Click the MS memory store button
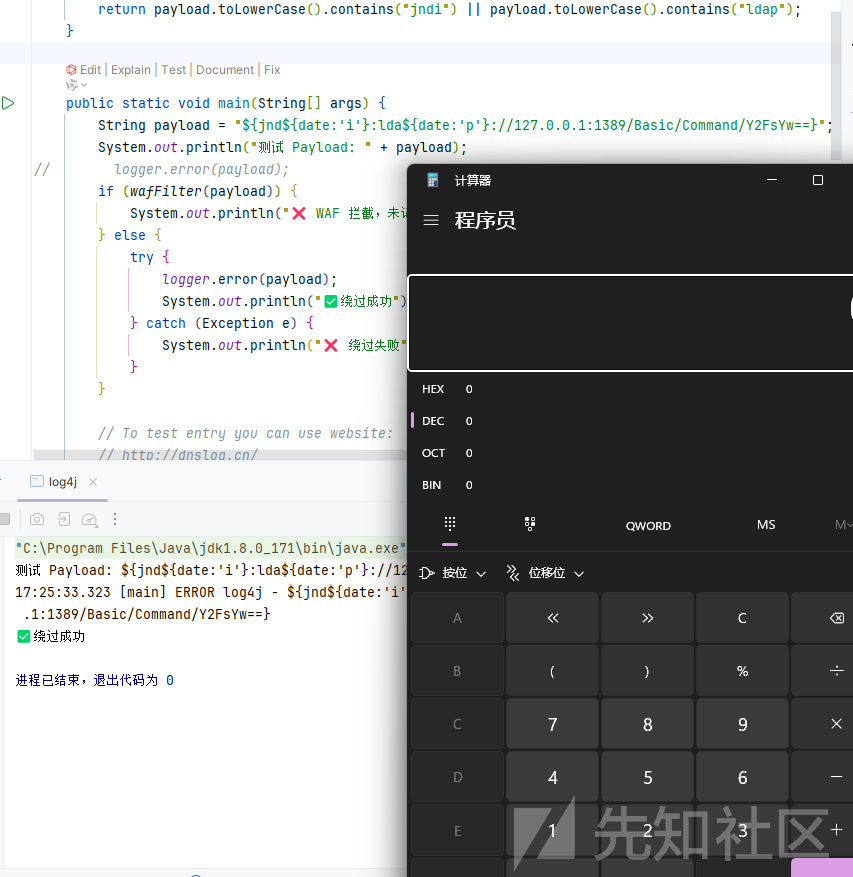This screenshot has width=853, height=877. [x=766, y=525]
